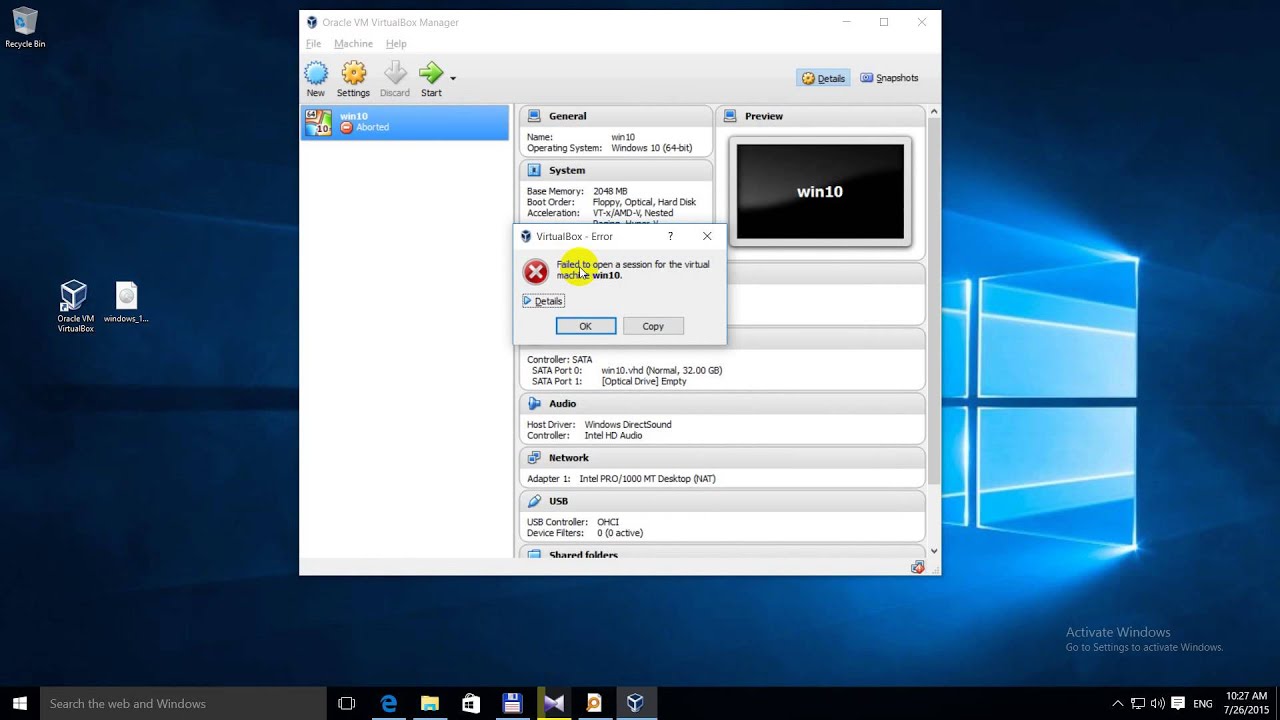Click the Boot Order value text
The image size is (1280, 720).
(644, 202)
